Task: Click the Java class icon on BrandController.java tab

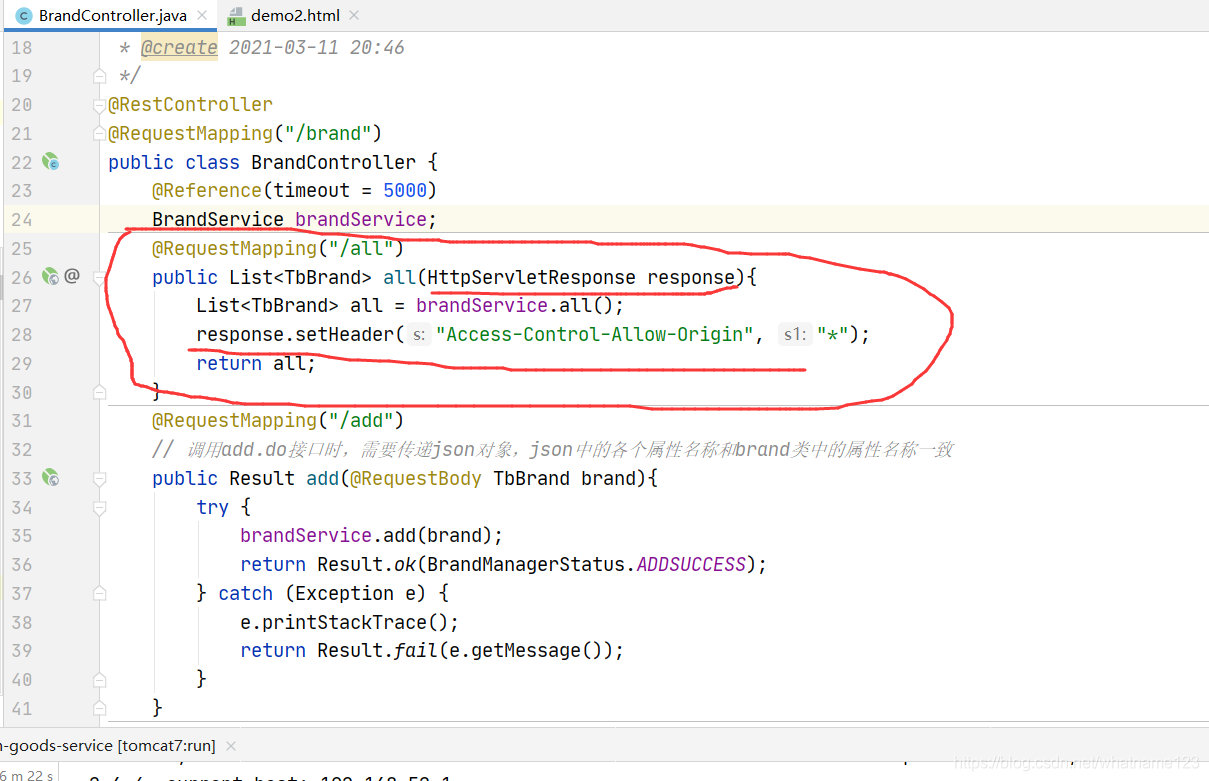Action: coord(23,15)
